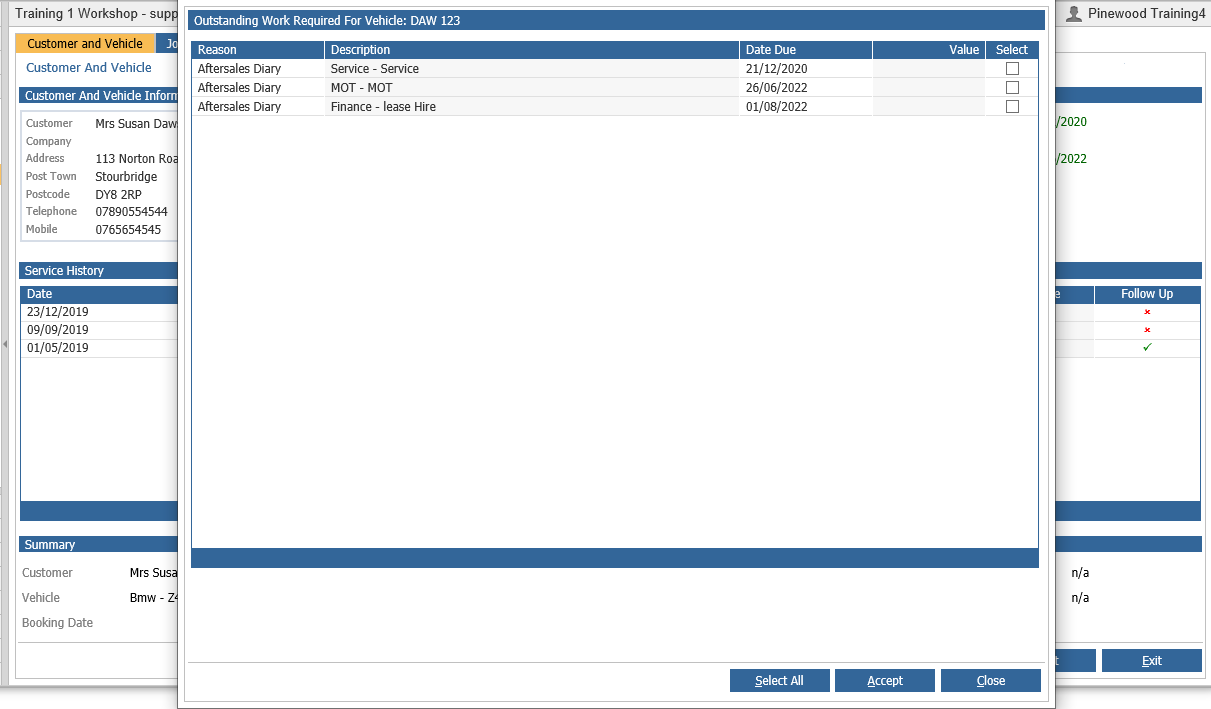Image resolution: width=1211 pixels, height=709 pixels.
Task: Open the Customer and Vehicle tab
Action: [x=85, y=43]
